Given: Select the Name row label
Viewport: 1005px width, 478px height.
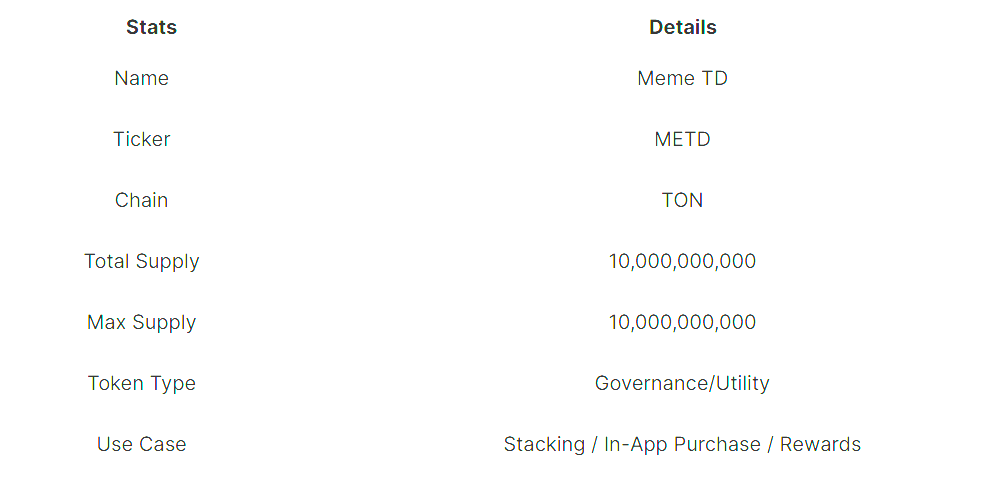Looking at the screenshot, I should tap(142, 78).
